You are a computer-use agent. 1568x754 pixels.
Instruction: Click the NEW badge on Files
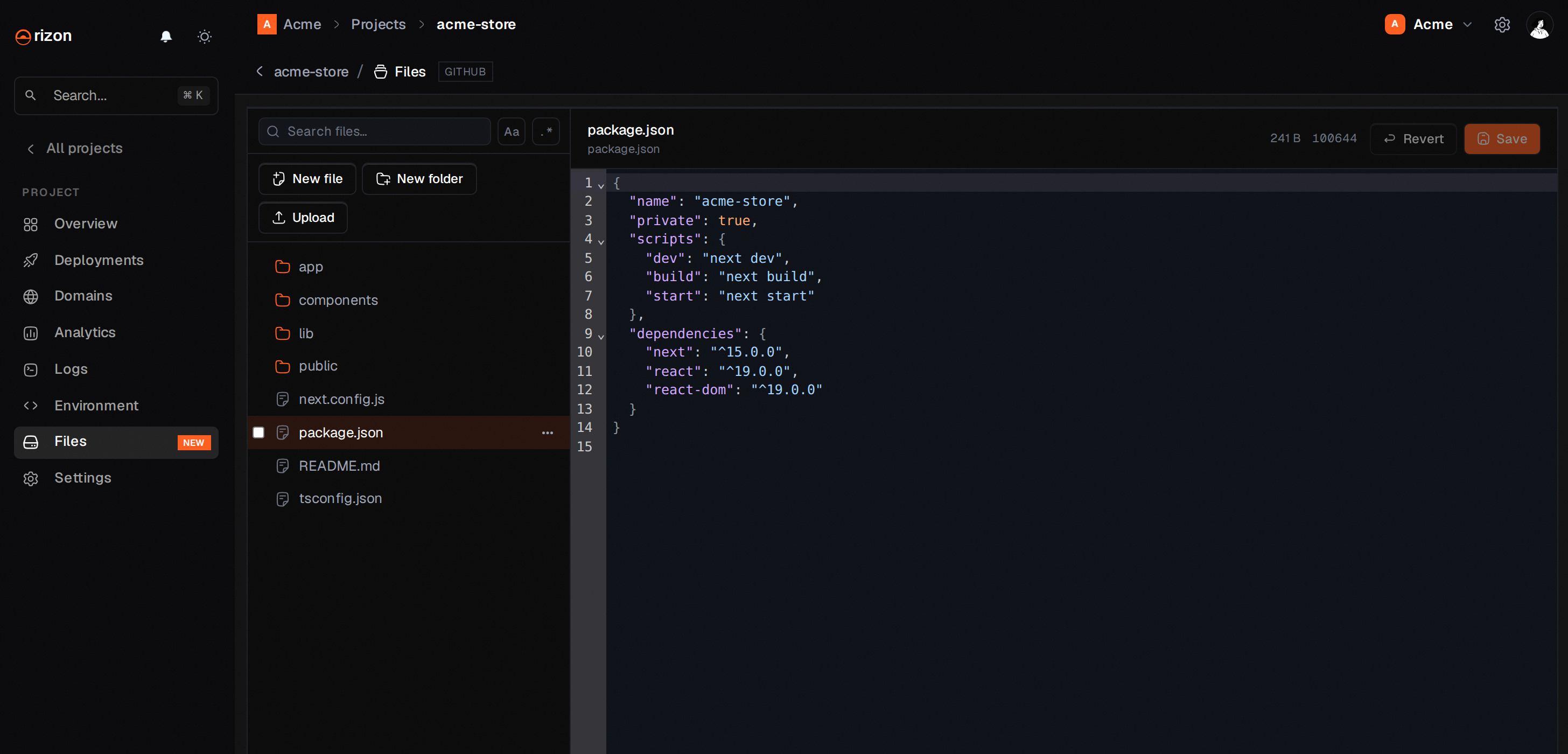click(193, 443)
